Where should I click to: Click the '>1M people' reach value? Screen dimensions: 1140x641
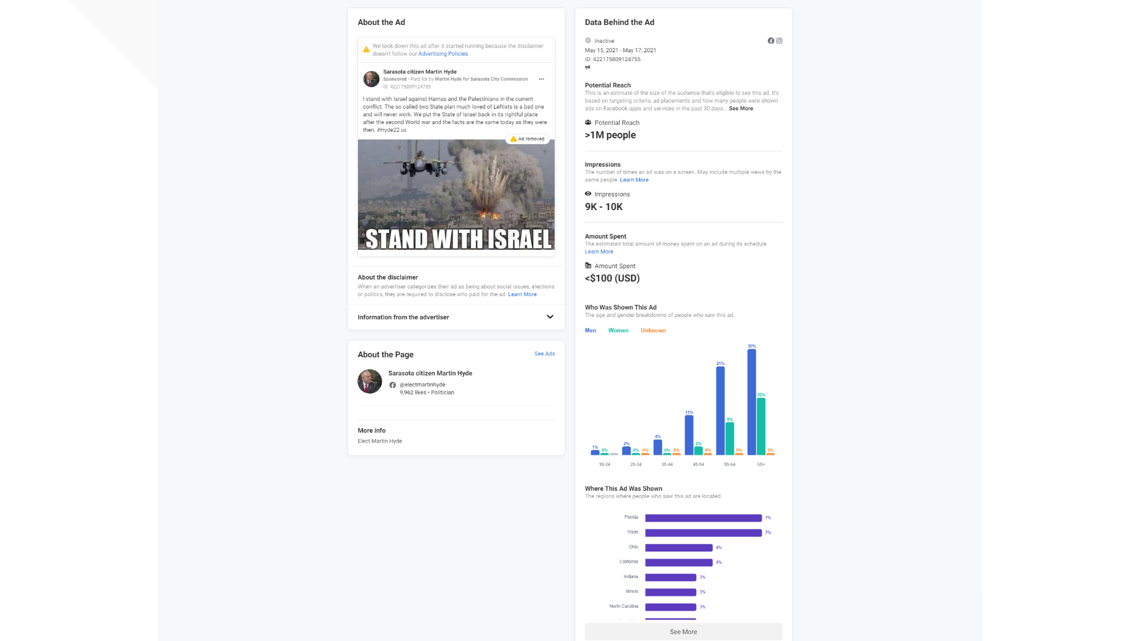coord(610,135)
